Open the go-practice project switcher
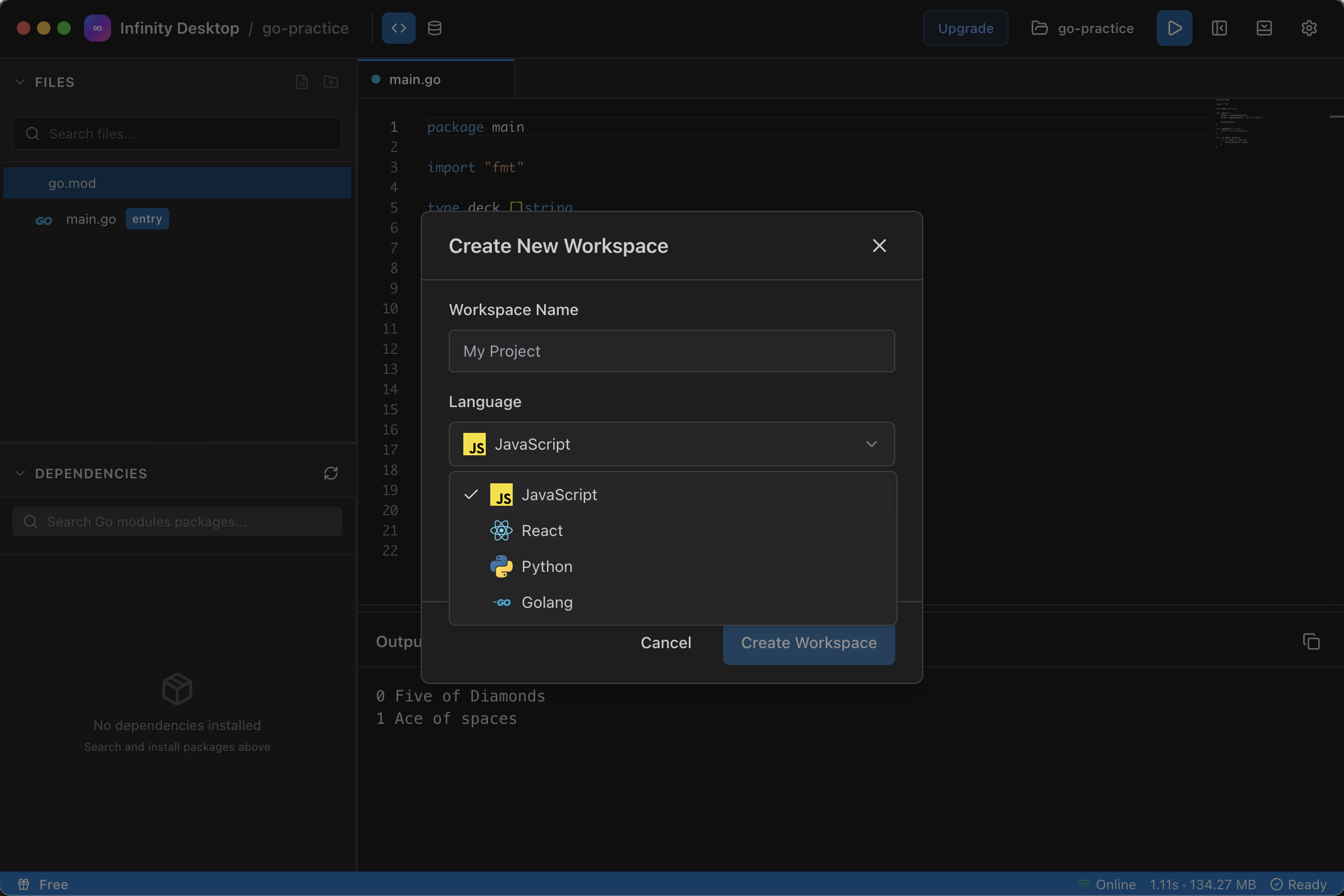Image resolution: width=1344 pixels, height=896 pixels. pos(1082,27)
